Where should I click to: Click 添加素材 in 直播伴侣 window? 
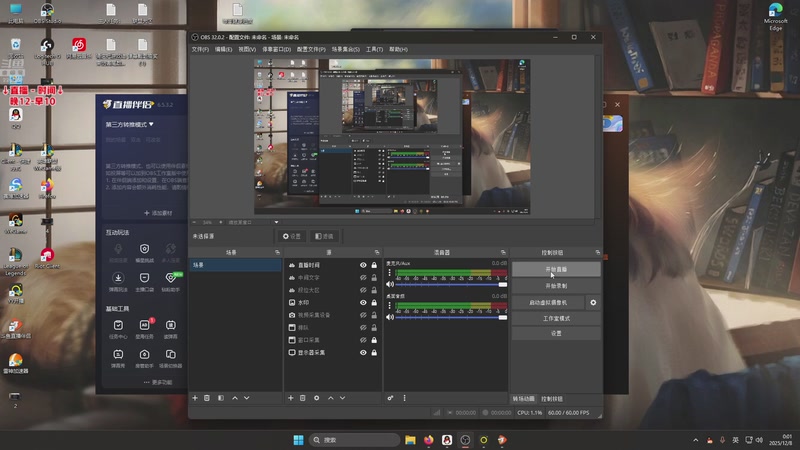click(158, 213)
